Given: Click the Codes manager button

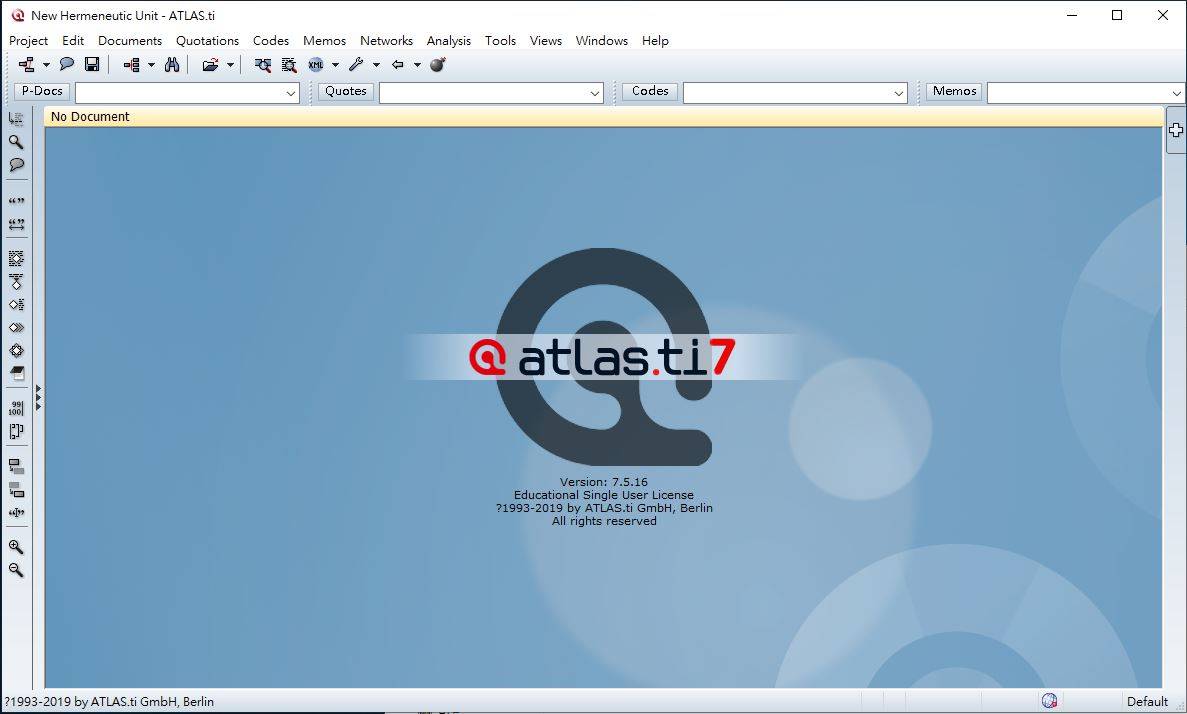Looking at the screenshot, I should [650, 92].
